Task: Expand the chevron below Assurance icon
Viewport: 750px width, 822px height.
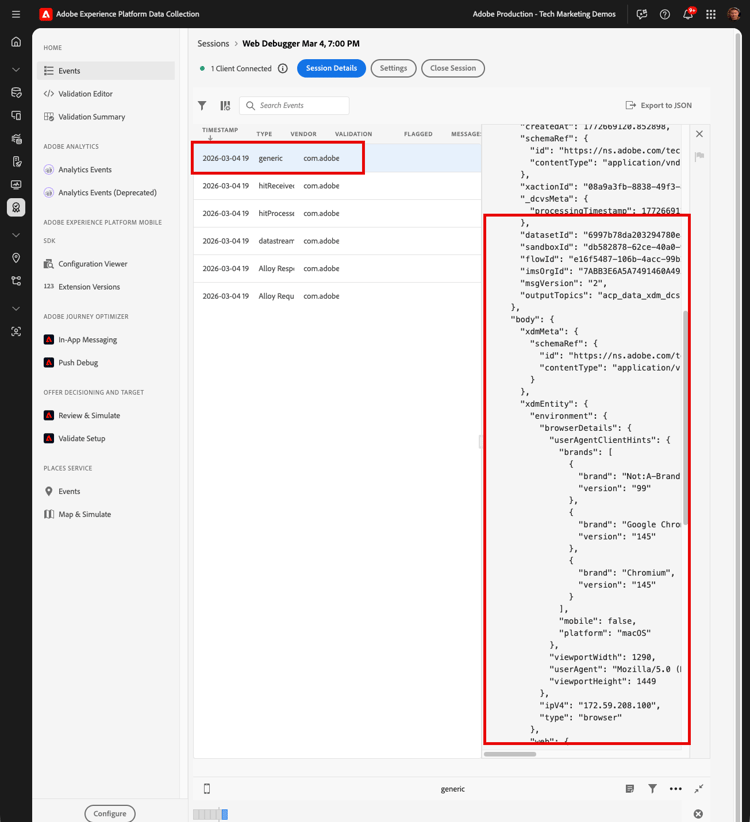Action: tap(16, 235)
